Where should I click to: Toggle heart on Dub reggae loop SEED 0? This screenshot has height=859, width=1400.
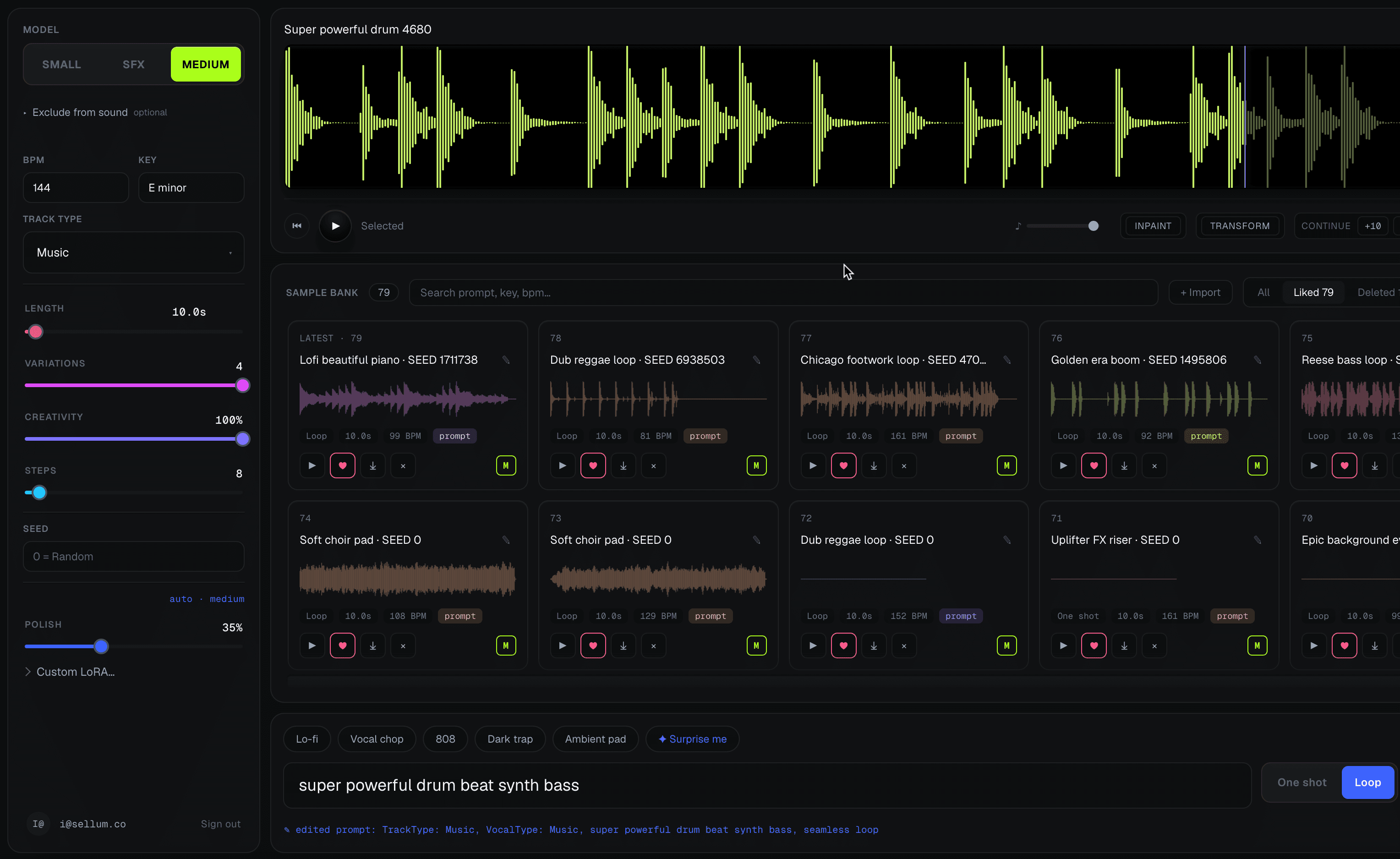(x=844, y=646)
